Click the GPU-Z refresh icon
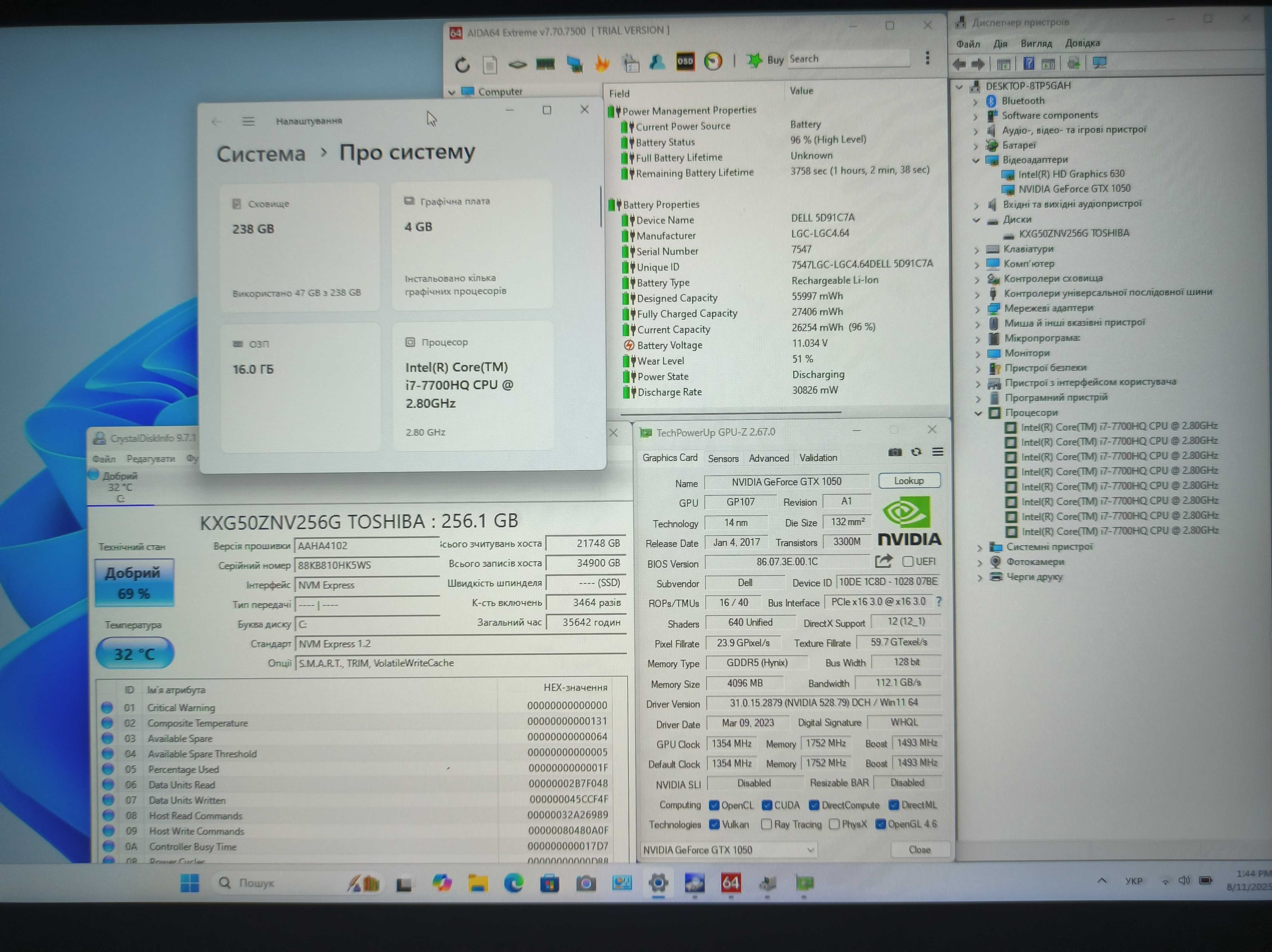Image resolution: width=1272 pixels, height=952 pixels. [x=916, y=453]
